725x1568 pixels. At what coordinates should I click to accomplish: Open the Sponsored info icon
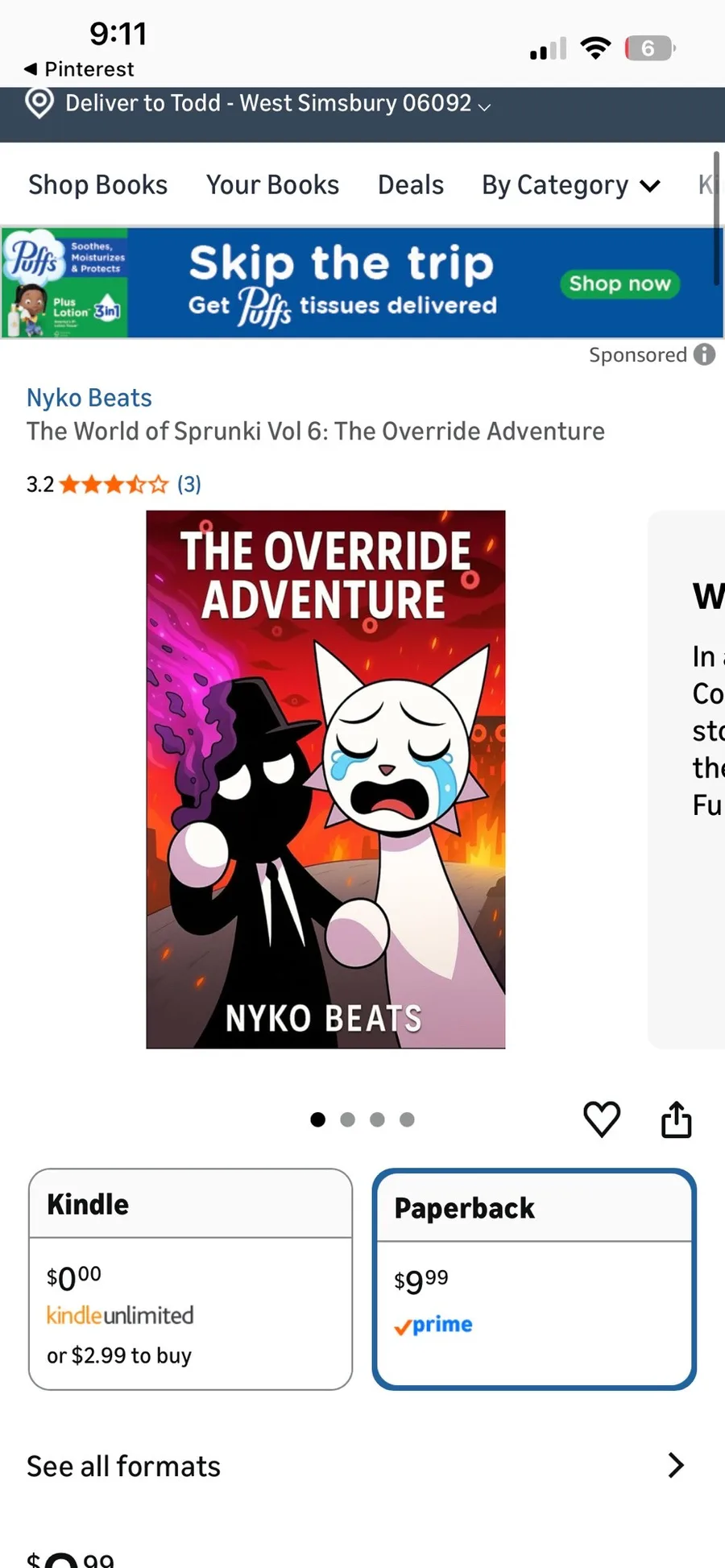pyautogui.click(x=705, y=354)
